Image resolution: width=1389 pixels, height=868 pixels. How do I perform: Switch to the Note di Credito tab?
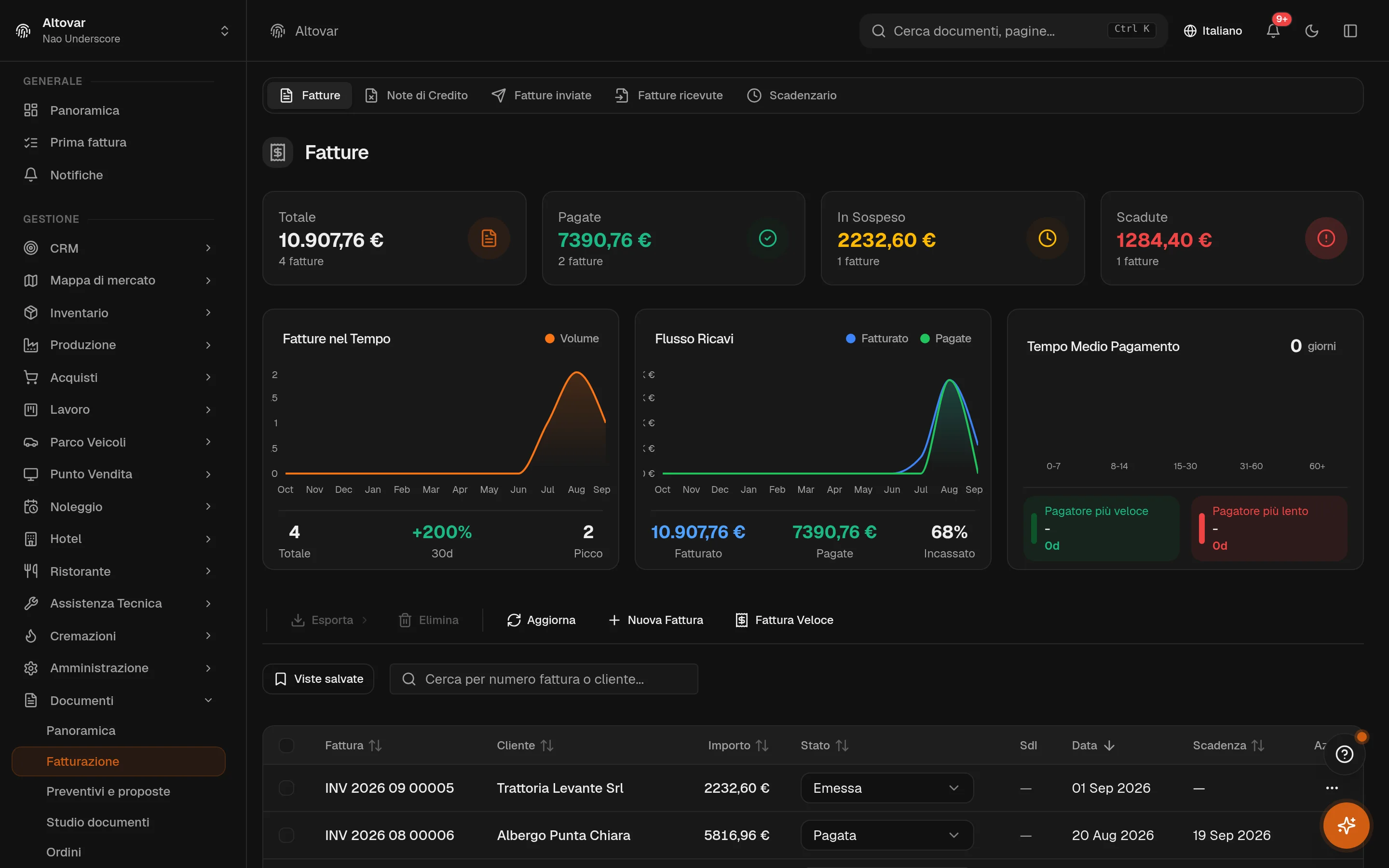(x=416, y=95)
